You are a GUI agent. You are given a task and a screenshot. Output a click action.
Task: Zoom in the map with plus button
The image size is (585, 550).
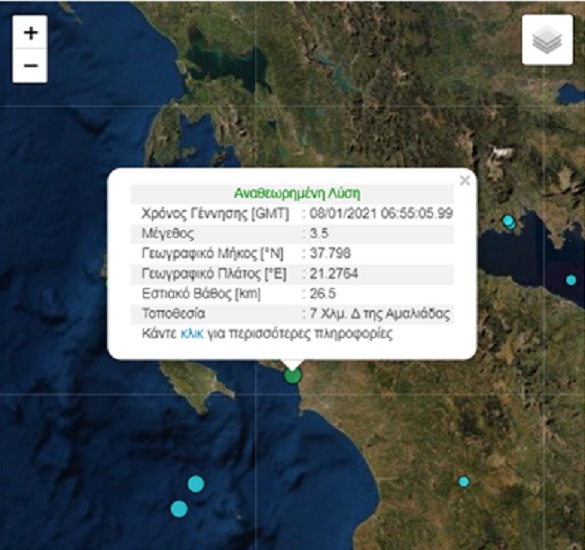tap(30, 32)
